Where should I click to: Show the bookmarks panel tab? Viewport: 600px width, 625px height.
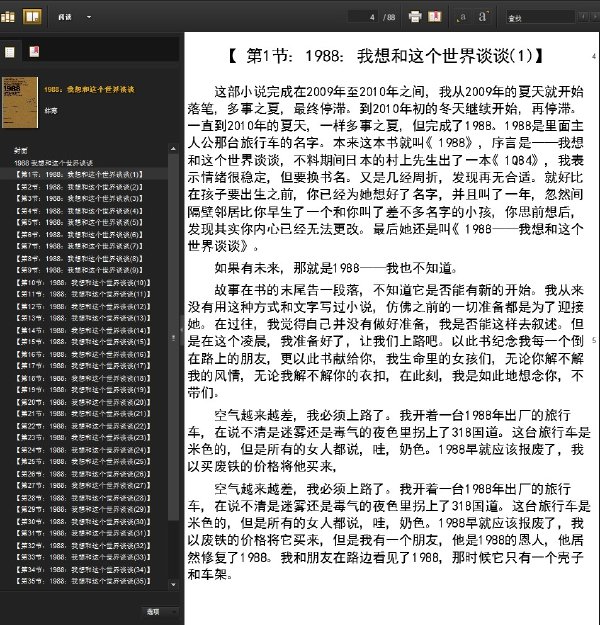click(34, 51)
